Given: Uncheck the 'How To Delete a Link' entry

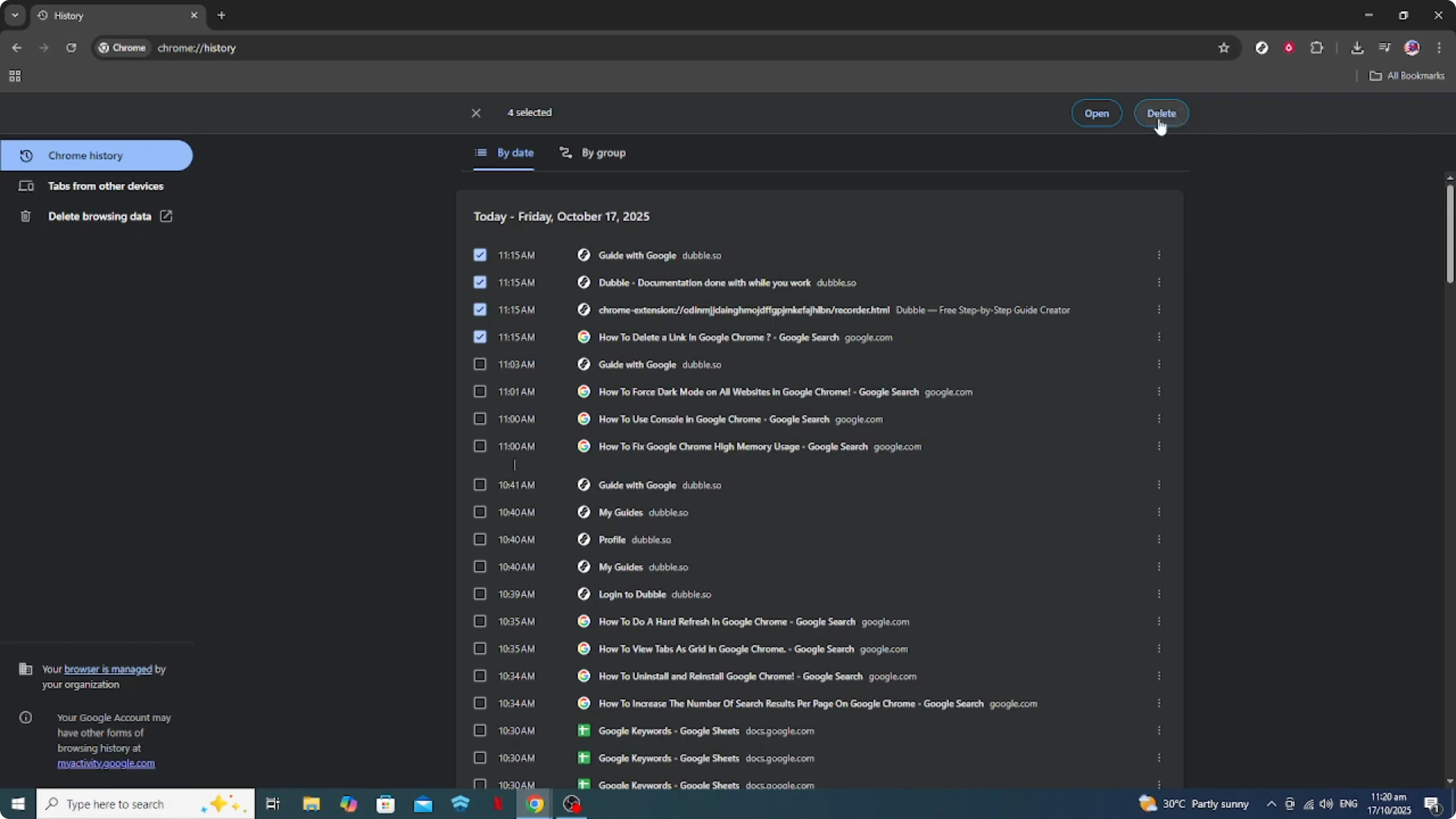Looking at the screenshot, I should (x=480, y=337).
